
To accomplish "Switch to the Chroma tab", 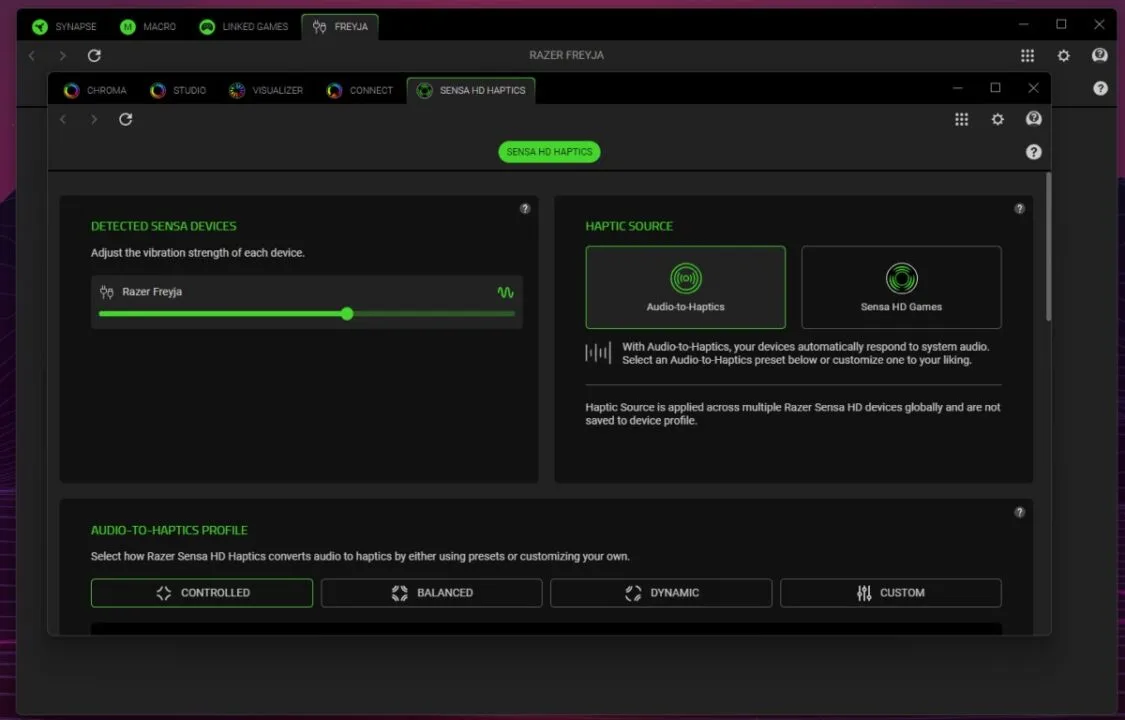I will click(95, 90).
